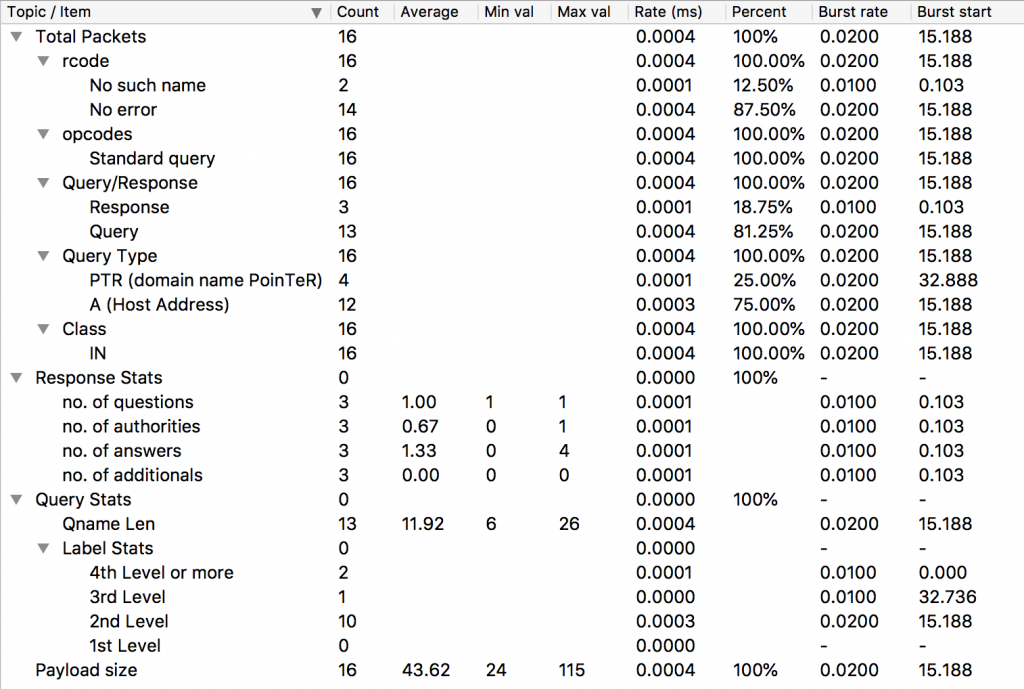Click the 75.00% percent value
1024x689 pixels.
point(764,305)
